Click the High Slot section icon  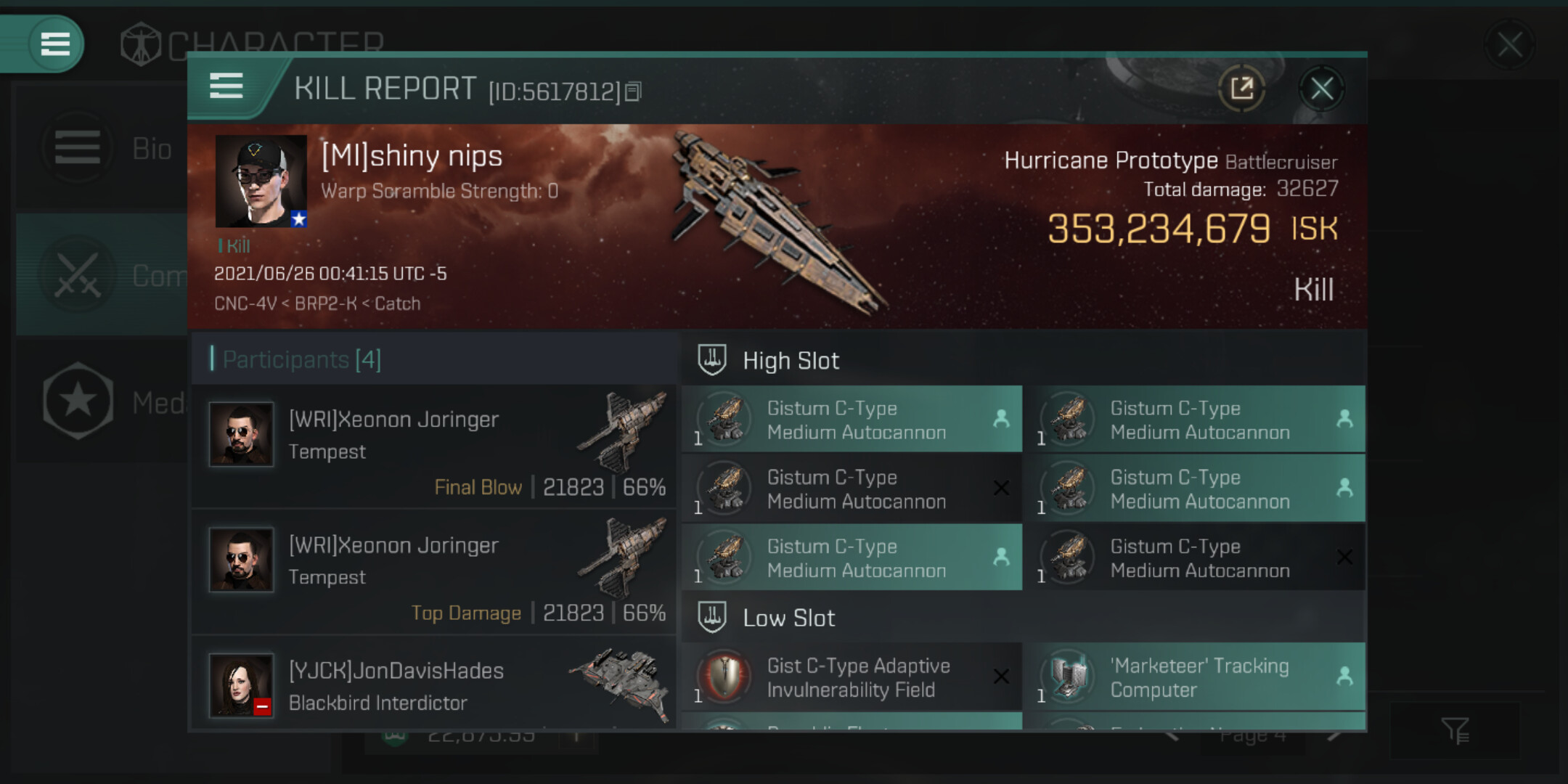click(712, 360)
